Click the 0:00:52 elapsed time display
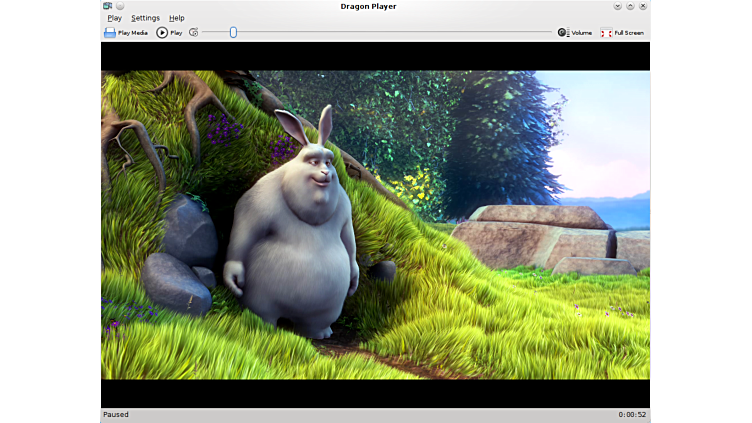 (x=632, y=414)
